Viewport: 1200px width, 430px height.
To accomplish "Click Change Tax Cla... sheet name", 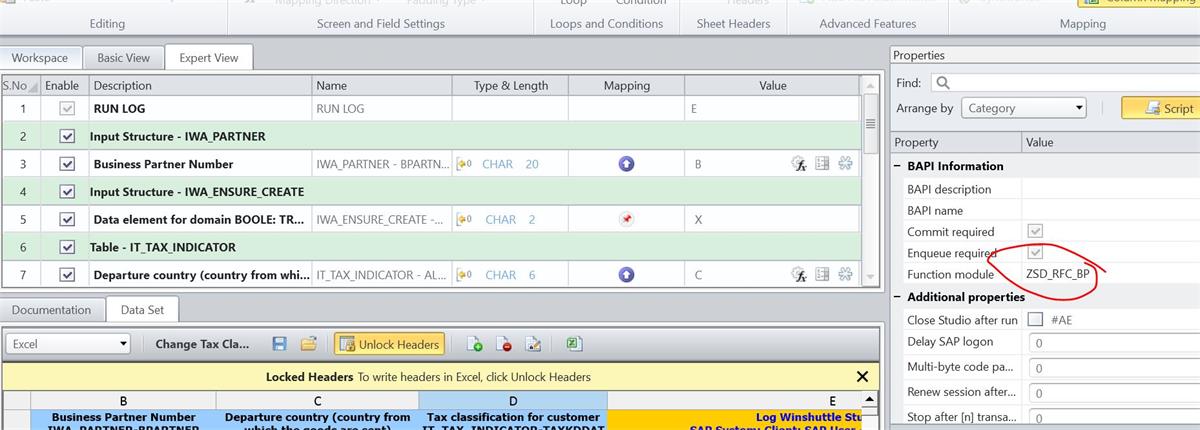I will click(x=202, y=344).
